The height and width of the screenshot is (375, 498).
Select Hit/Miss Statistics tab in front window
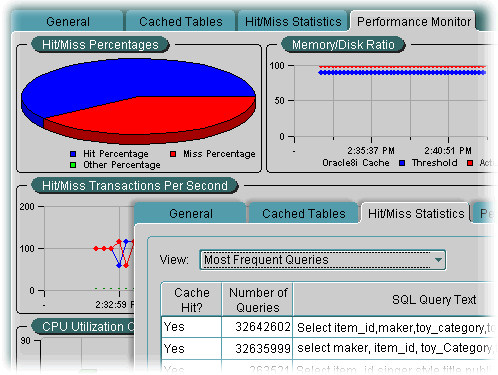(416, 213)
